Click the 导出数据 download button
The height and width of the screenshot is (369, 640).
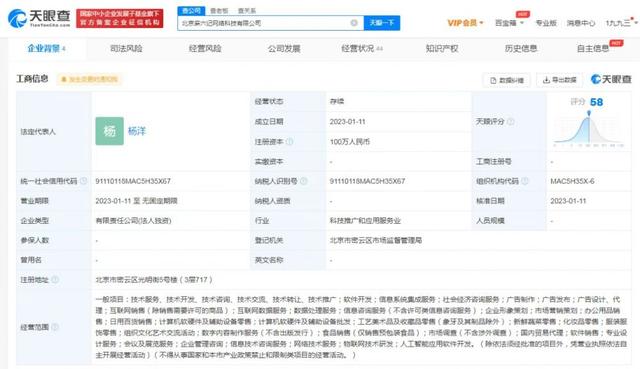(560, 80)
